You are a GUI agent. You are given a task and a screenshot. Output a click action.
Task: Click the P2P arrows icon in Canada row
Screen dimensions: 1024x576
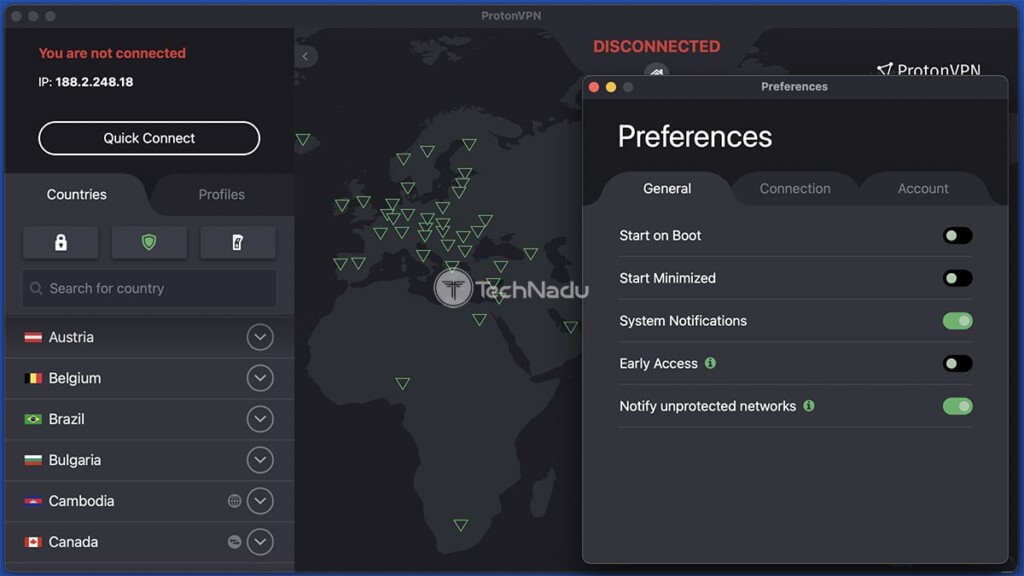(234, 542)
